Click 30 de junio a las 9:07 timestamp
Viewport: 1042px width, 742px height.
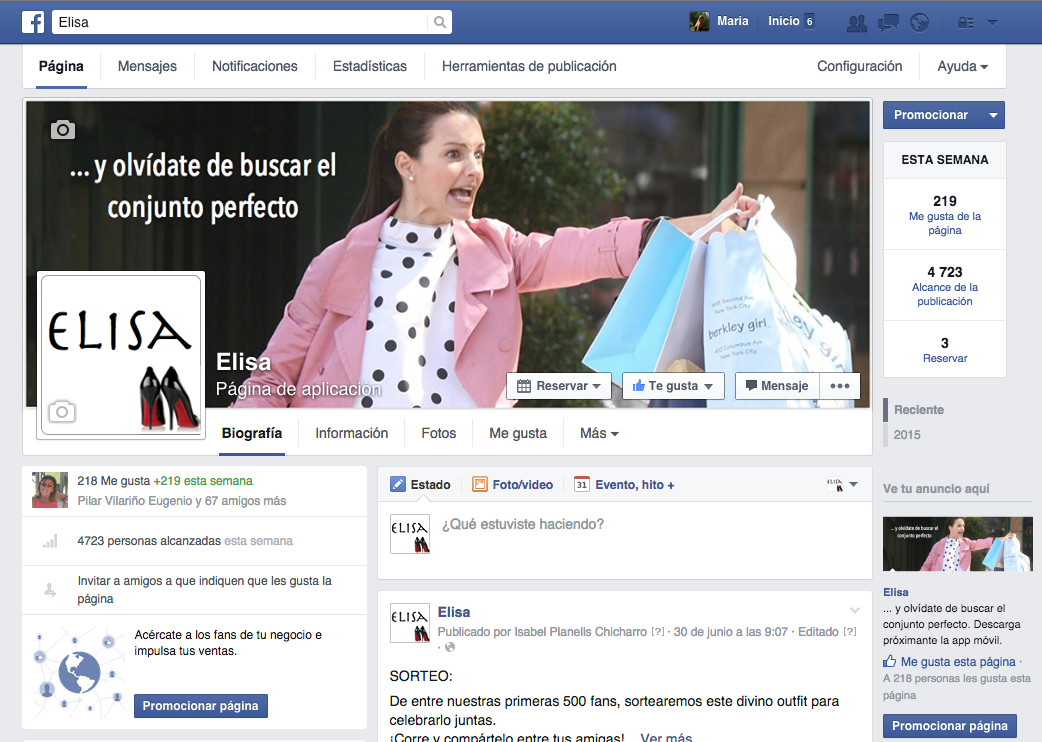click(730, 632)
